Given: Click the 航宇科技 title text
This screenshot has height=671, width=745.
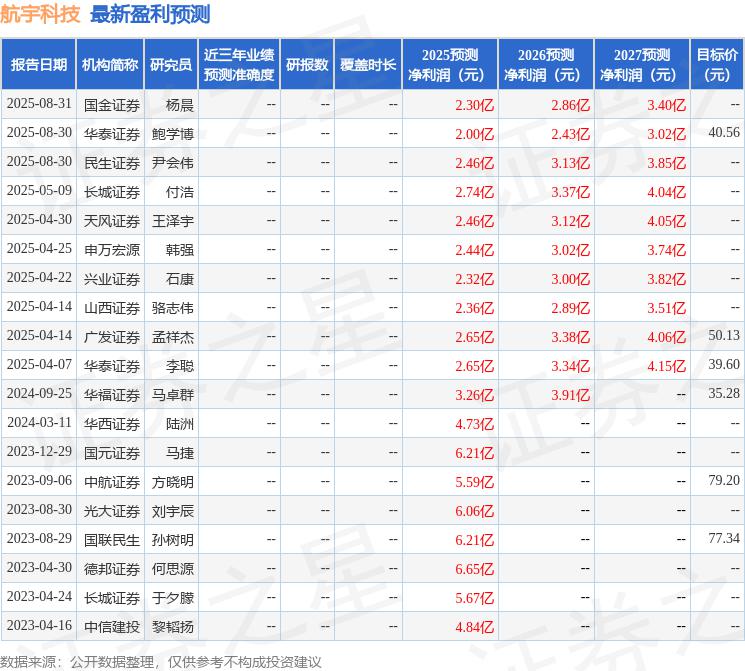Looking at the screenshot, I should tap(40, 14).
